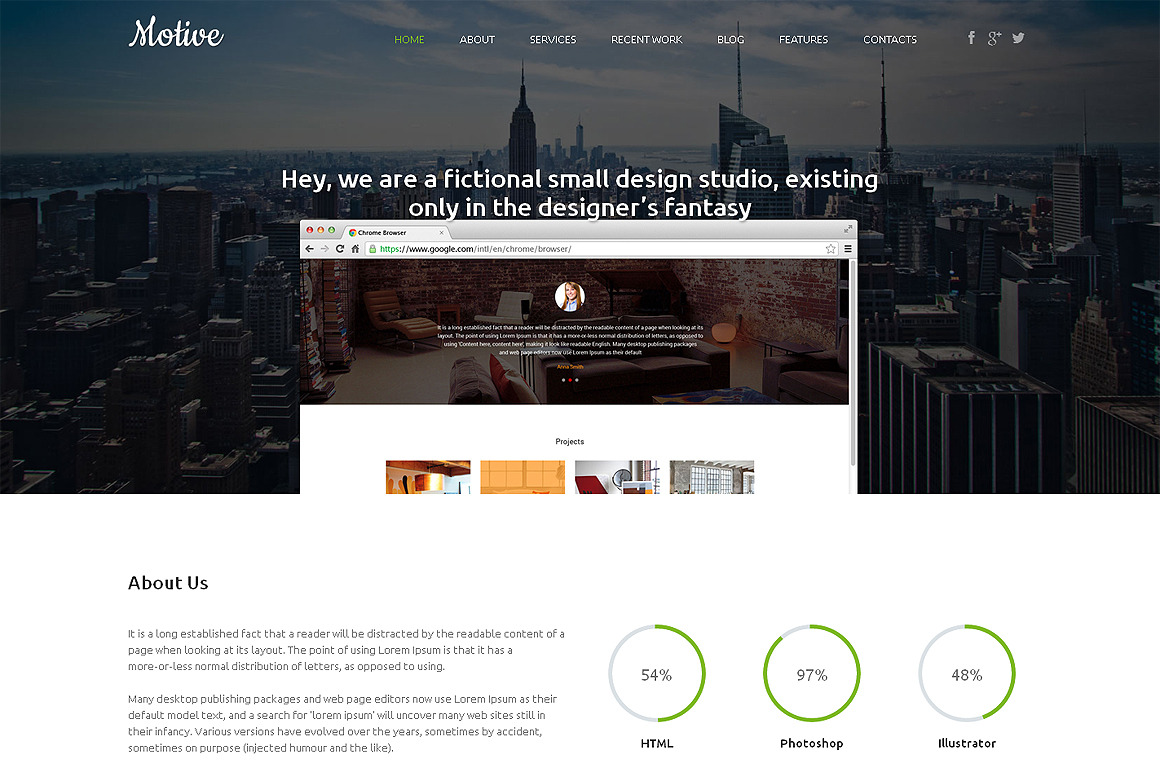Viewport: 1160px width, 772px height.
Task: Navigate to the Blog page
Action: coord(730,40)
